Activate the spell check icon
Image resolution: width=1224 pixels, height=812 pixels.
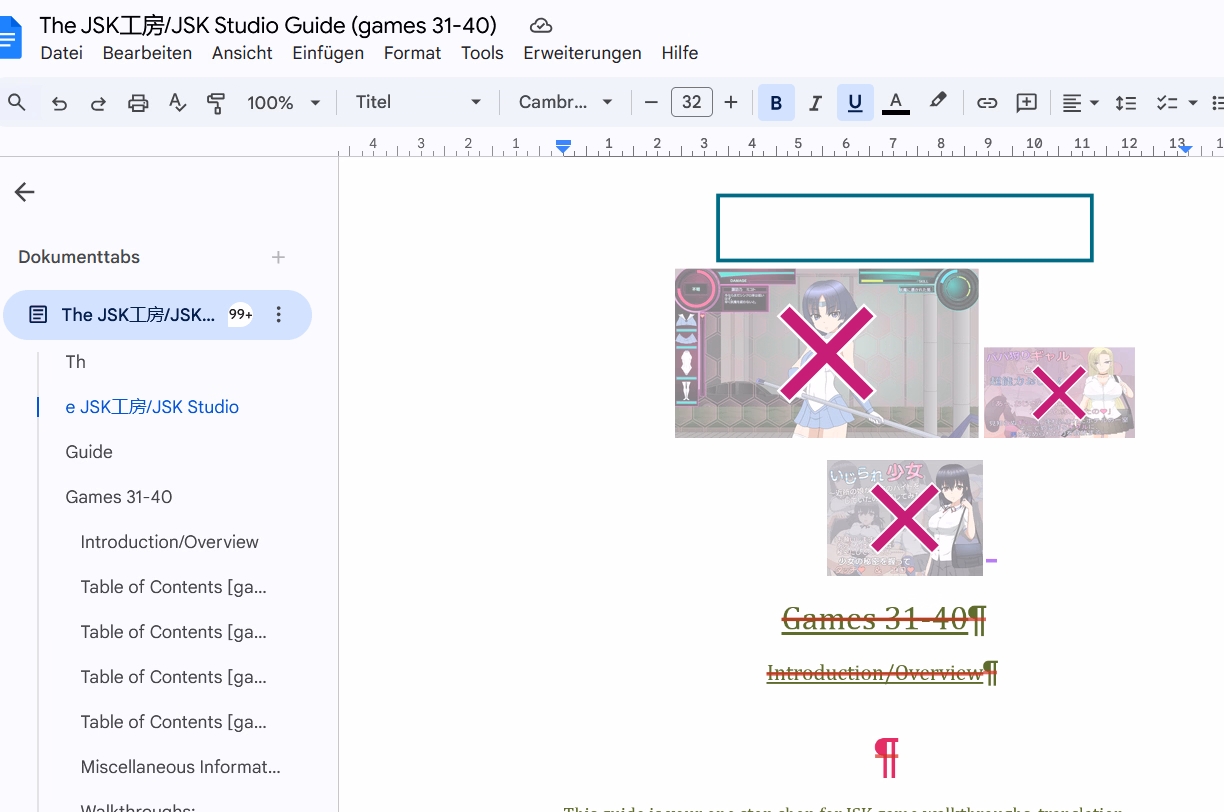pyautogui.click(x=177, y=103)
